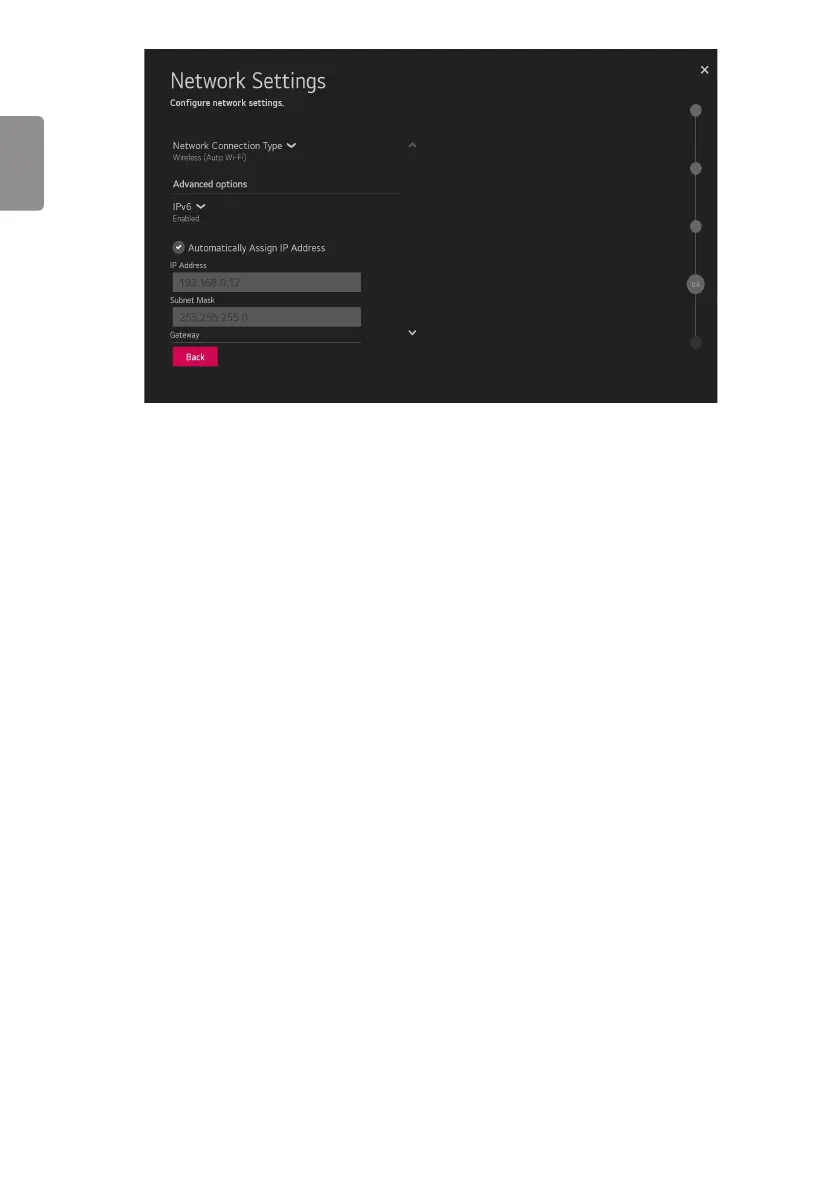Screen dimensions: 839x1191
Task: Click the IP Address input field
Action: (x=267, y=282)
